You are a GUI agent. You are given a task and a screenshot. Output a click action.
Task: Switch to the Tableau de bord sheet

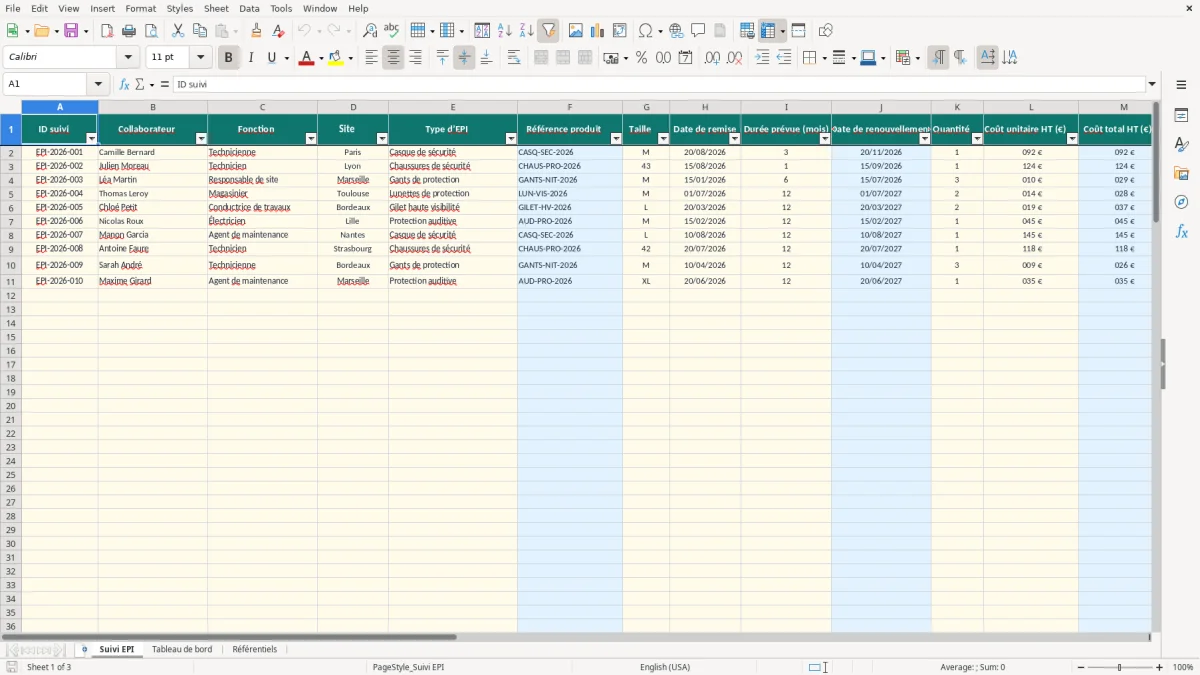pos(182,649)
